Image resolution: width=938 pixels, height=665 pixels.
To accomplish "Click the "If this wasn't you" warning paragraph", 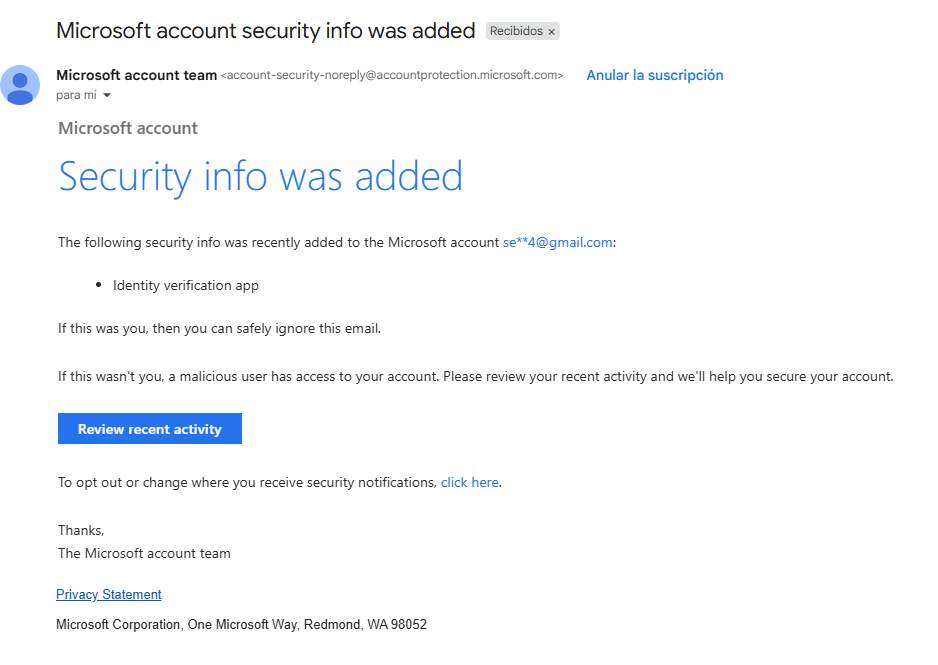I will click(x=475, y=377).
